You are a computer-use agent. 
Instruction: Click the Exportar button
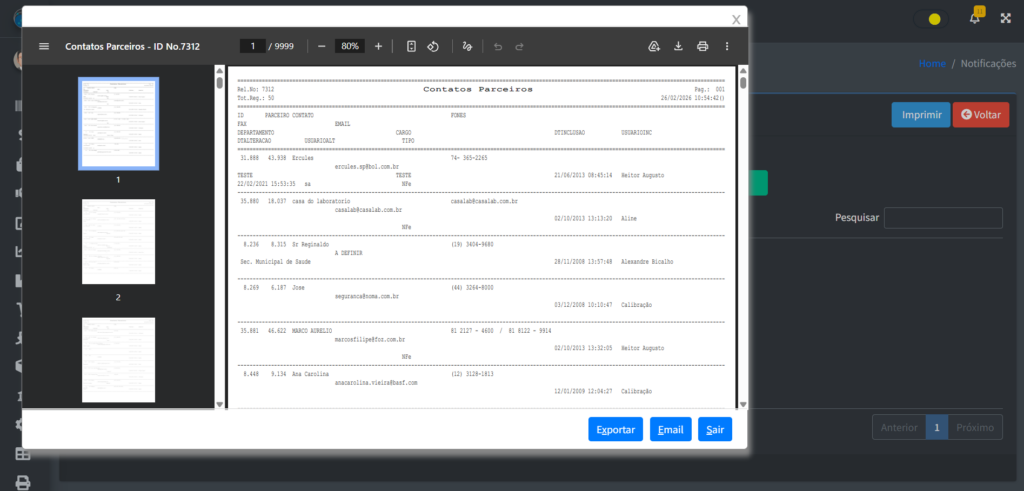[615, 429]
